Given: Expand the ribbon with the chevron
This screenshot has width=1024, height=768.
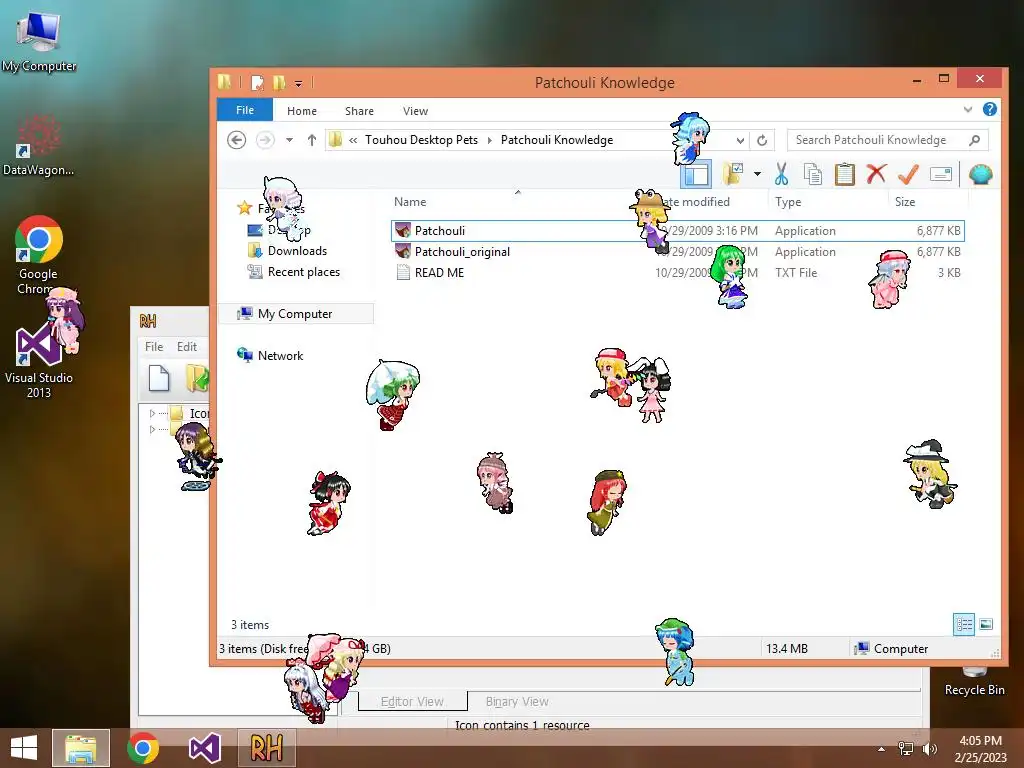Looking at the screenshot, I should [x=968, y=110].
